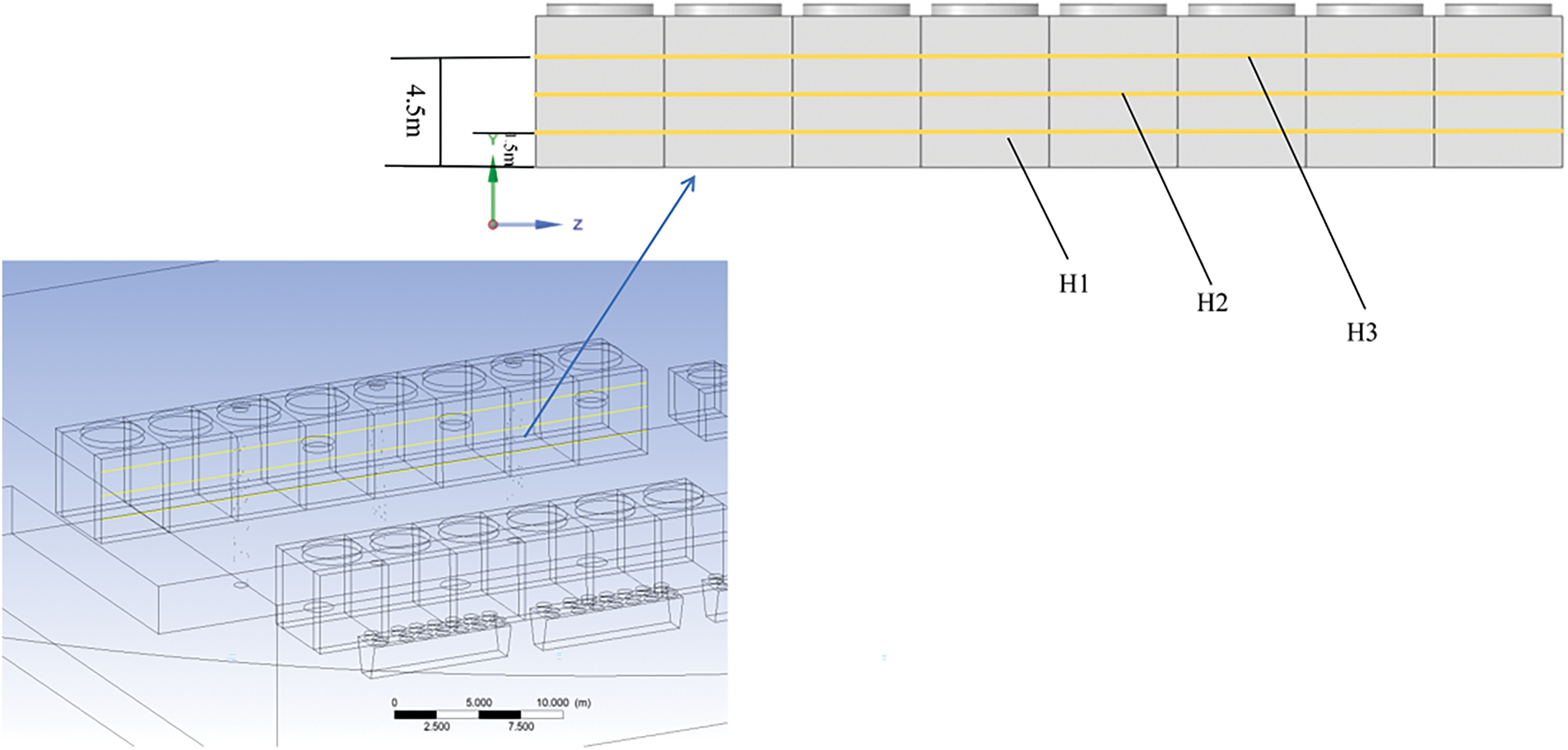
Task: Click the H1 label text
Action: coord(1073,284)
